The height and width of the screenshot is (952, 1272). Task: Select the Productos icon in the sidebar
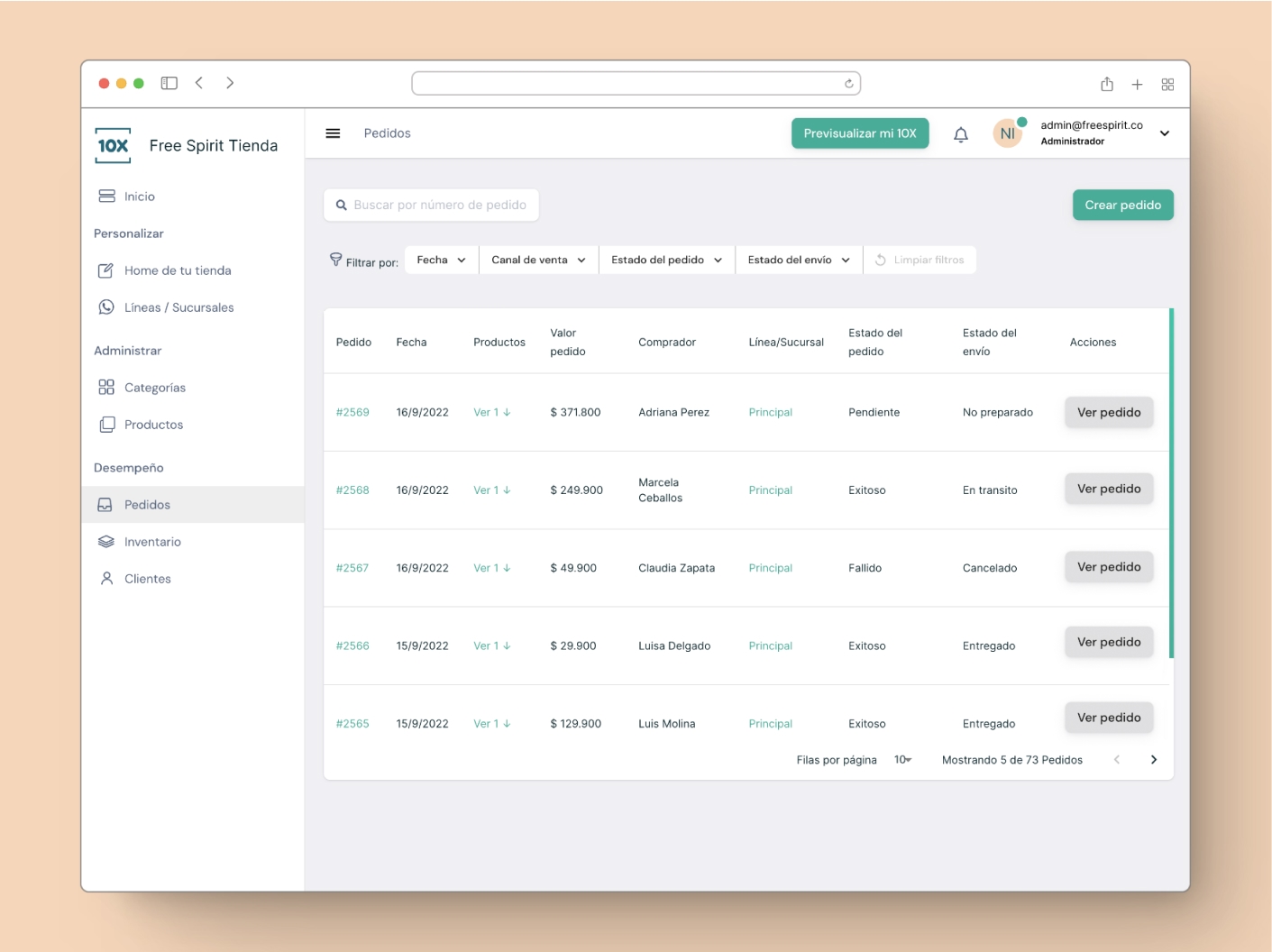107,424
